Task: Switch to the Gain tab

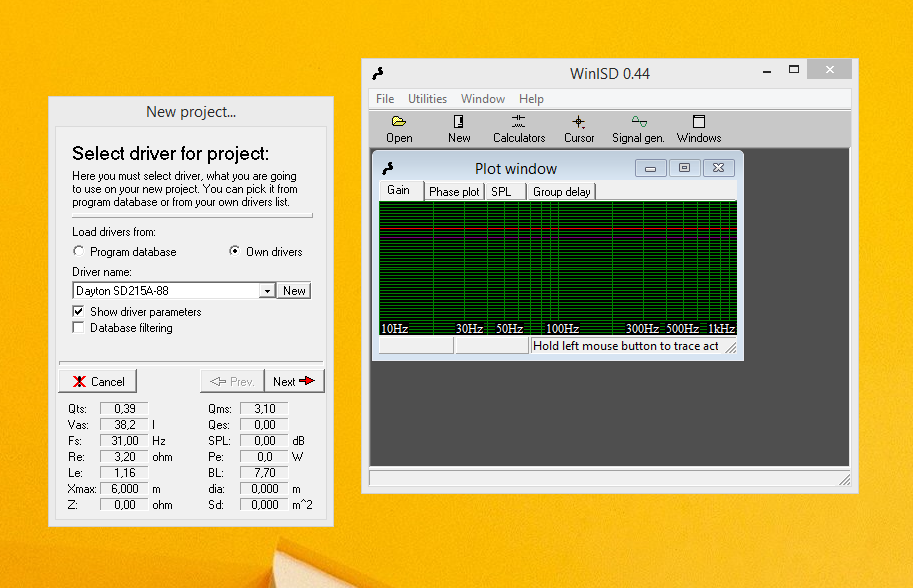Action: coord(399,190)
